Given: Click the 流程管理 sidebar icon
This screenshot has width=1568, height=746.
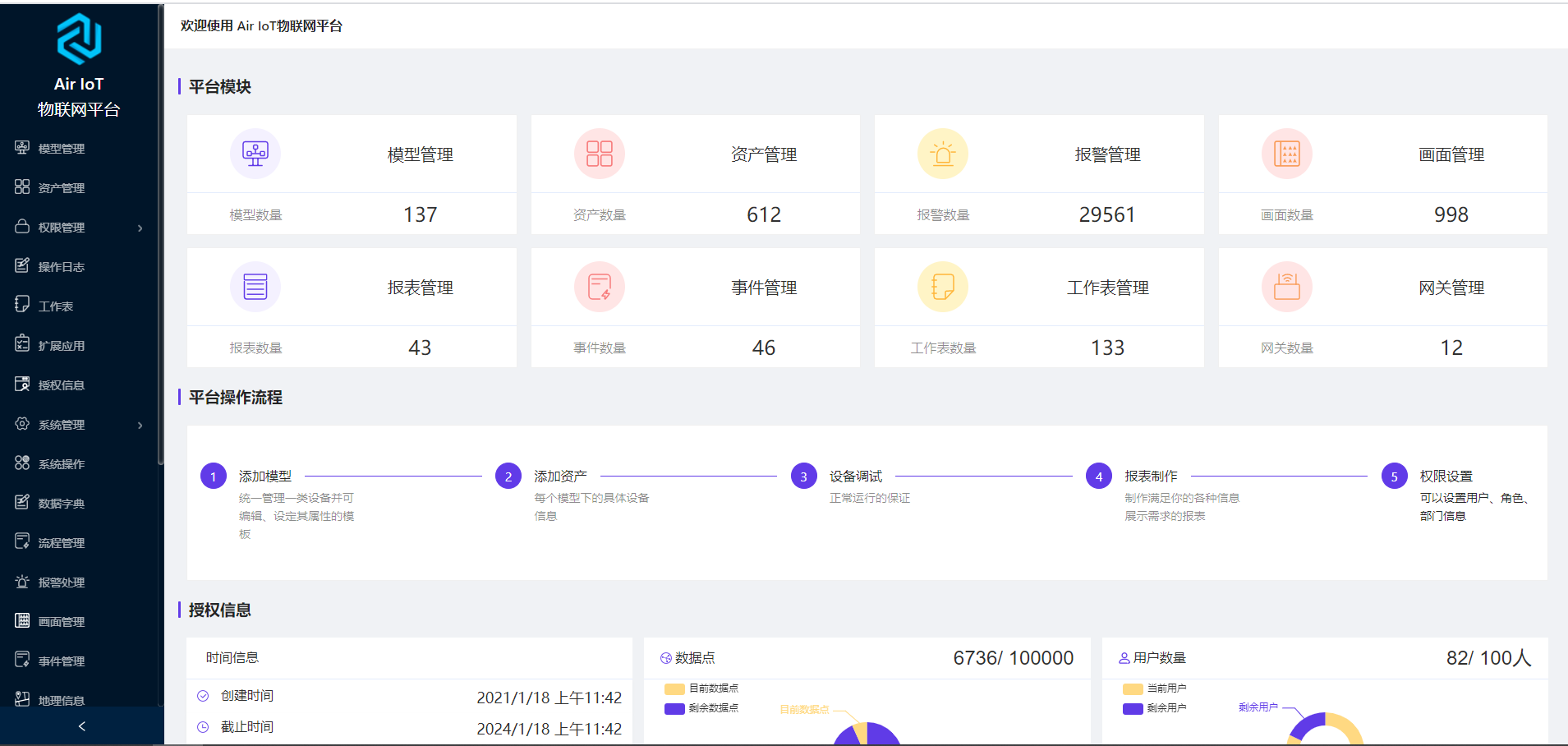Looking at the screenshot, I should pos(22,541).
